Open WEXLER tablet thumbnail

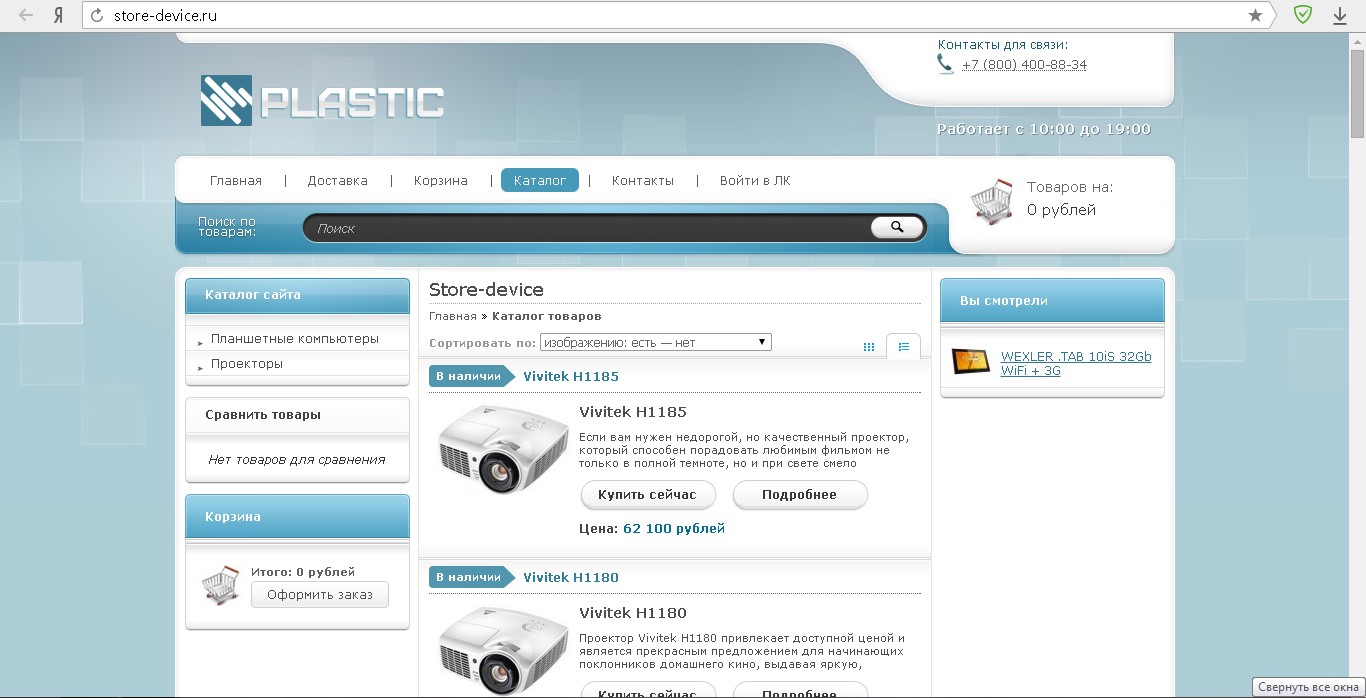(x=970, y=362)
